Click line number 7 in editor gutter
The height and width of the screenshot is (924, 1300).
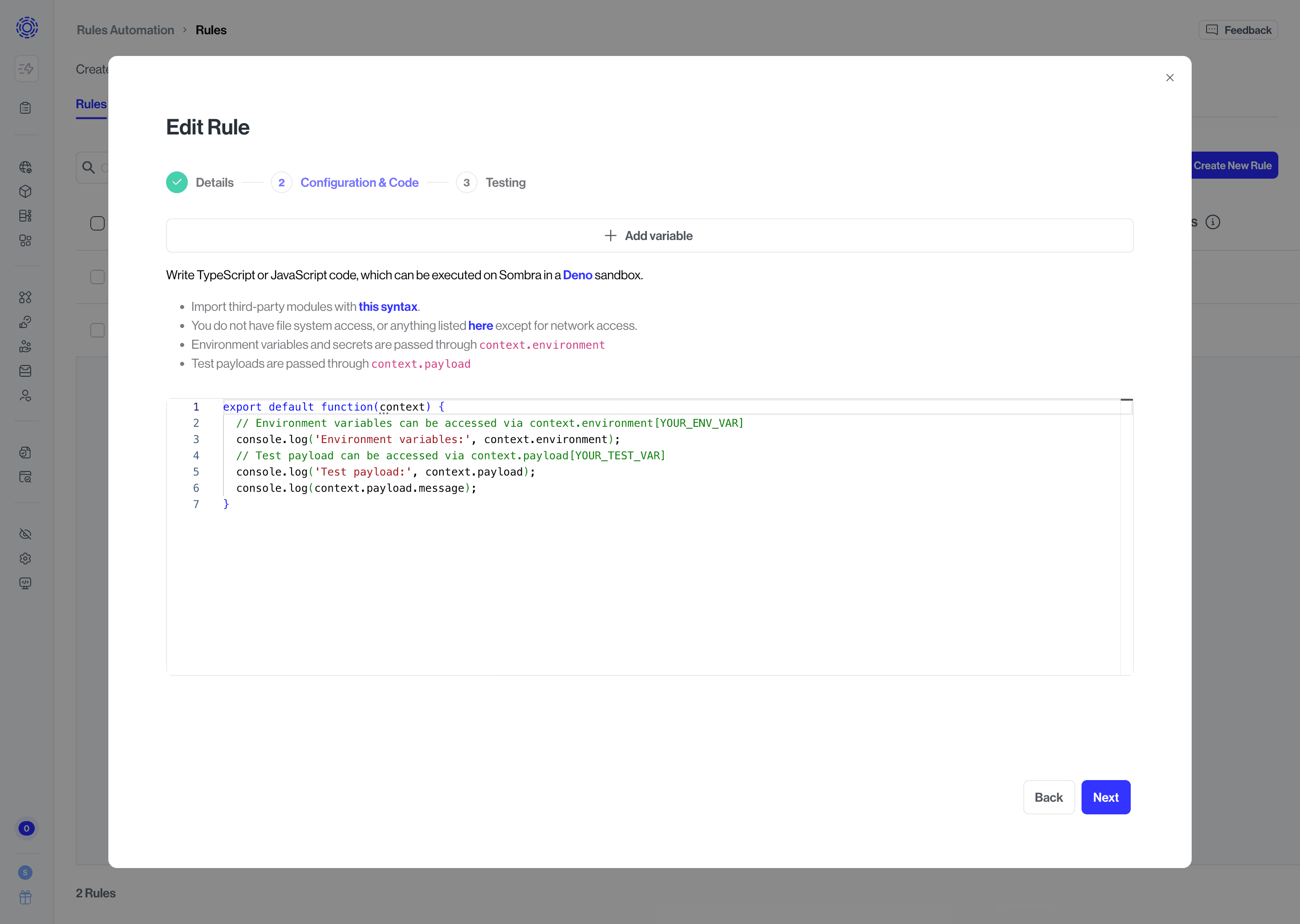(196, 504)
